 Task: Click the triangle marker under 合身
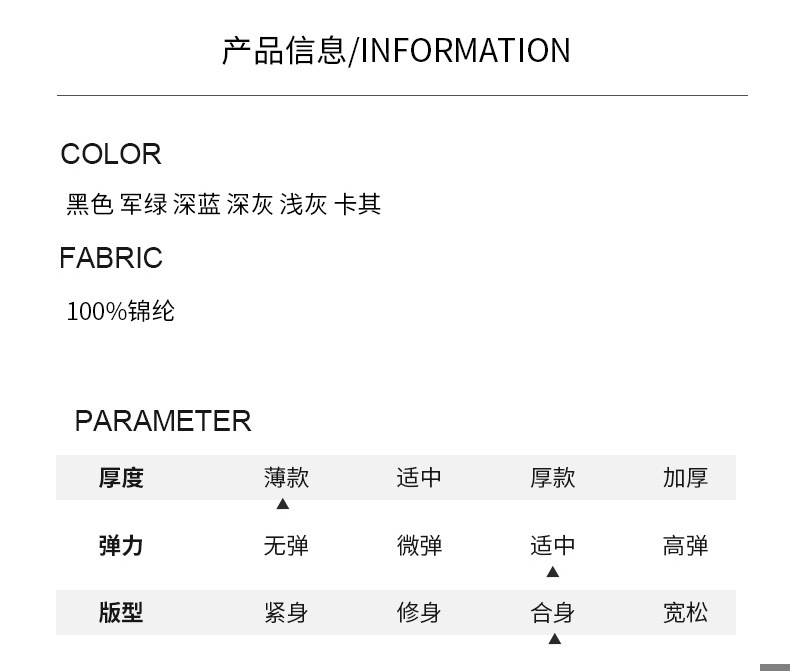pos(554,639)
